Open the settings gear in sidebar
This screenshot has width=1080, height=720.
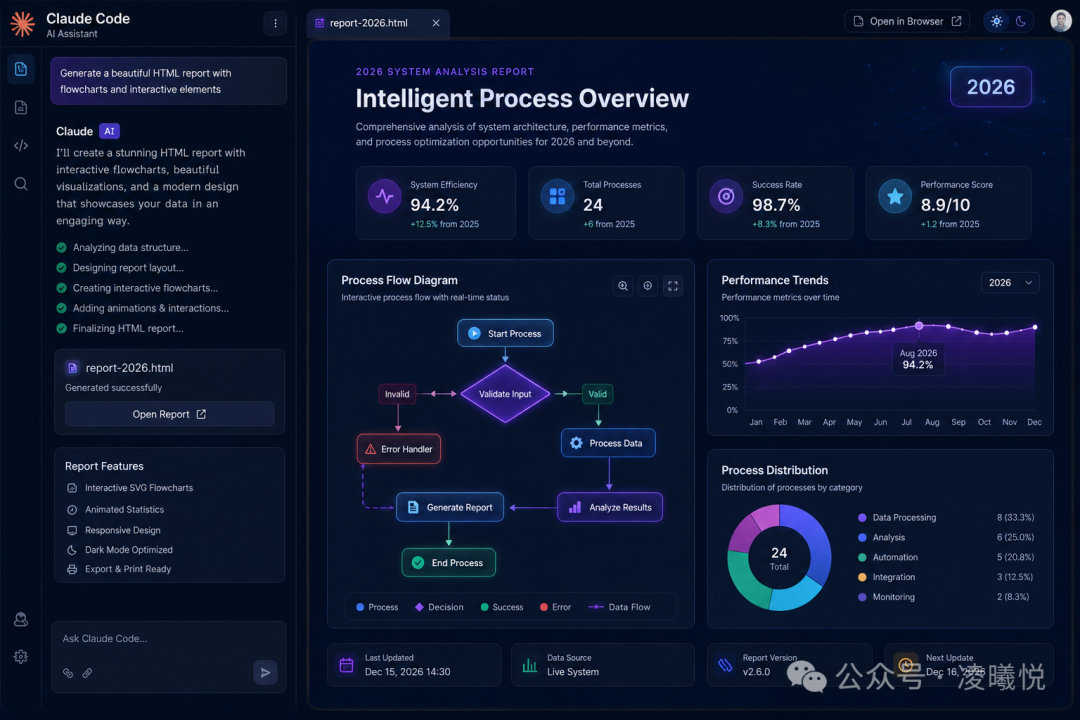21,657
